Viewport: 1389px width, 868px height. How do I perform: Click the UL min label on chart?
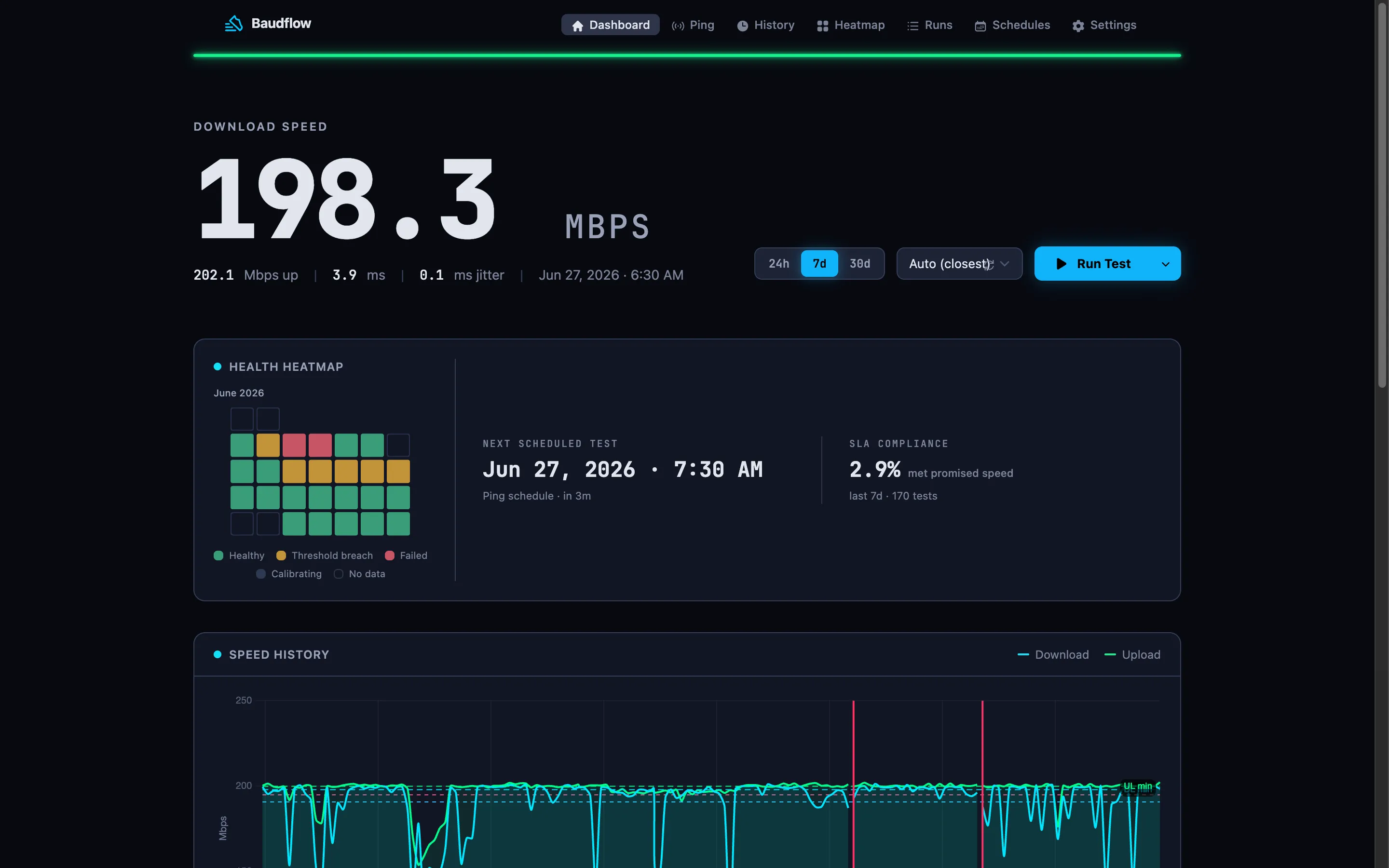click(x=1137, y=787)
